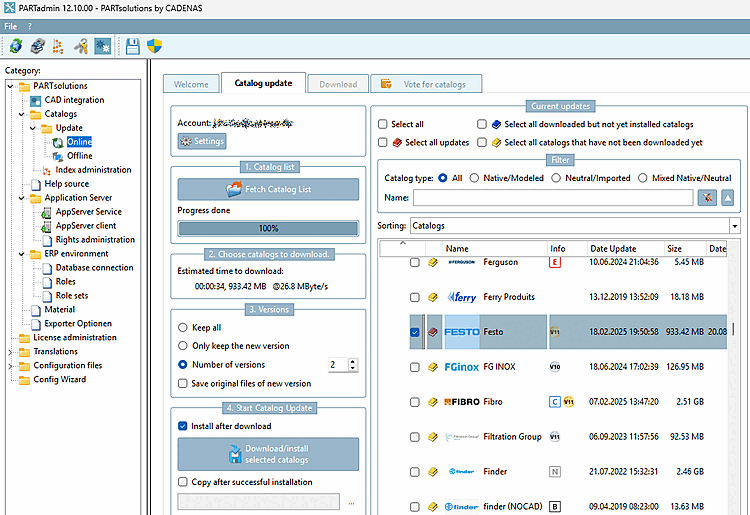Collapse the Update tree node

pos(33,128)
